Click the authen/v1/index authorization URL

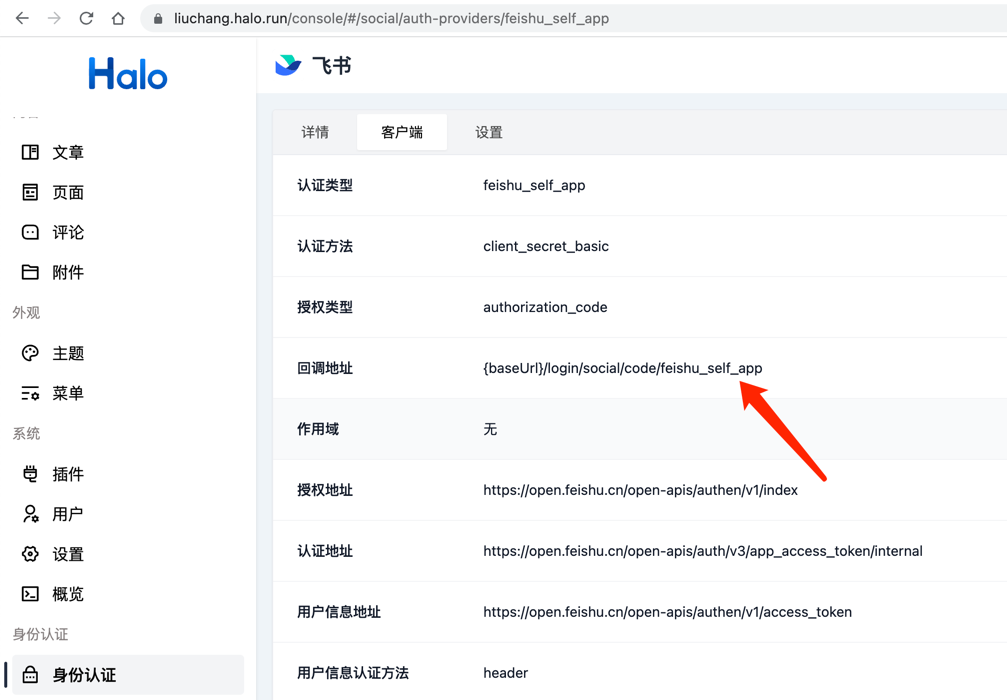[x=640, y=490]
